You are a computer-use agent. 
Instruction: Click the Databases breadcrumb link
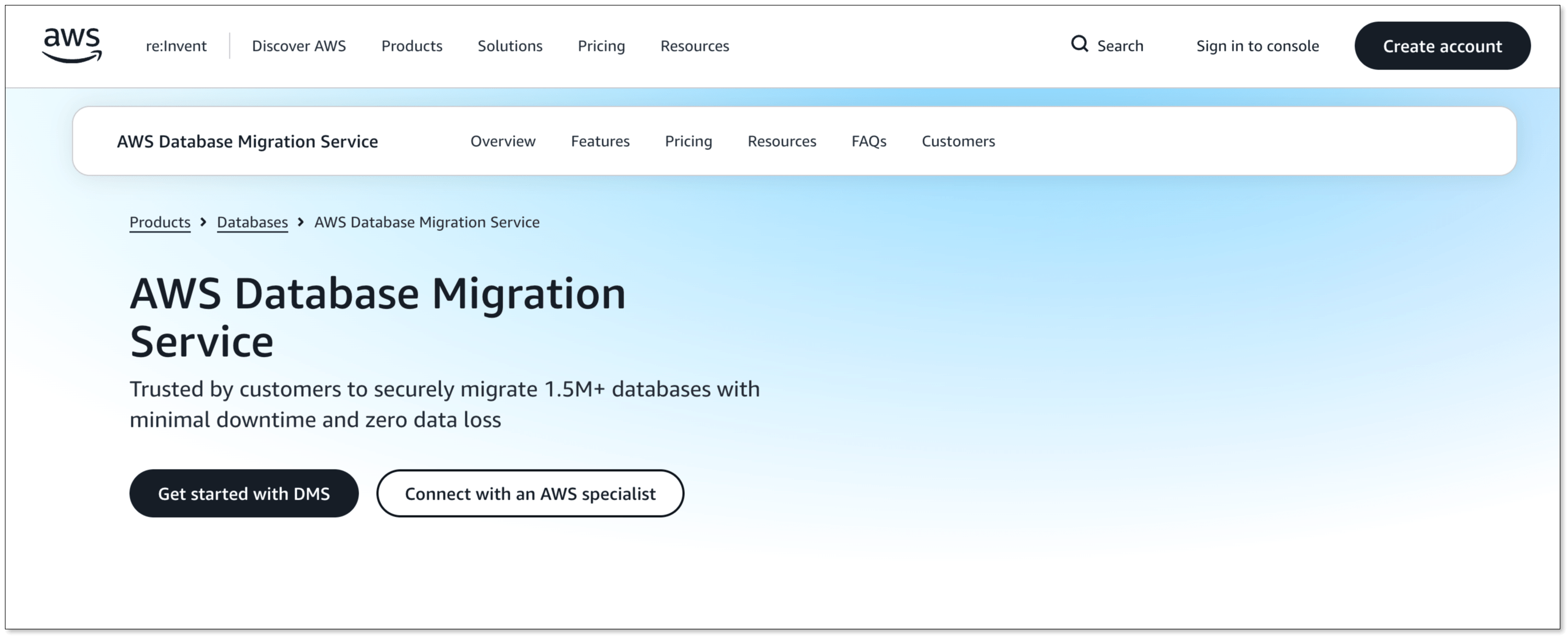tap(252, 222)
